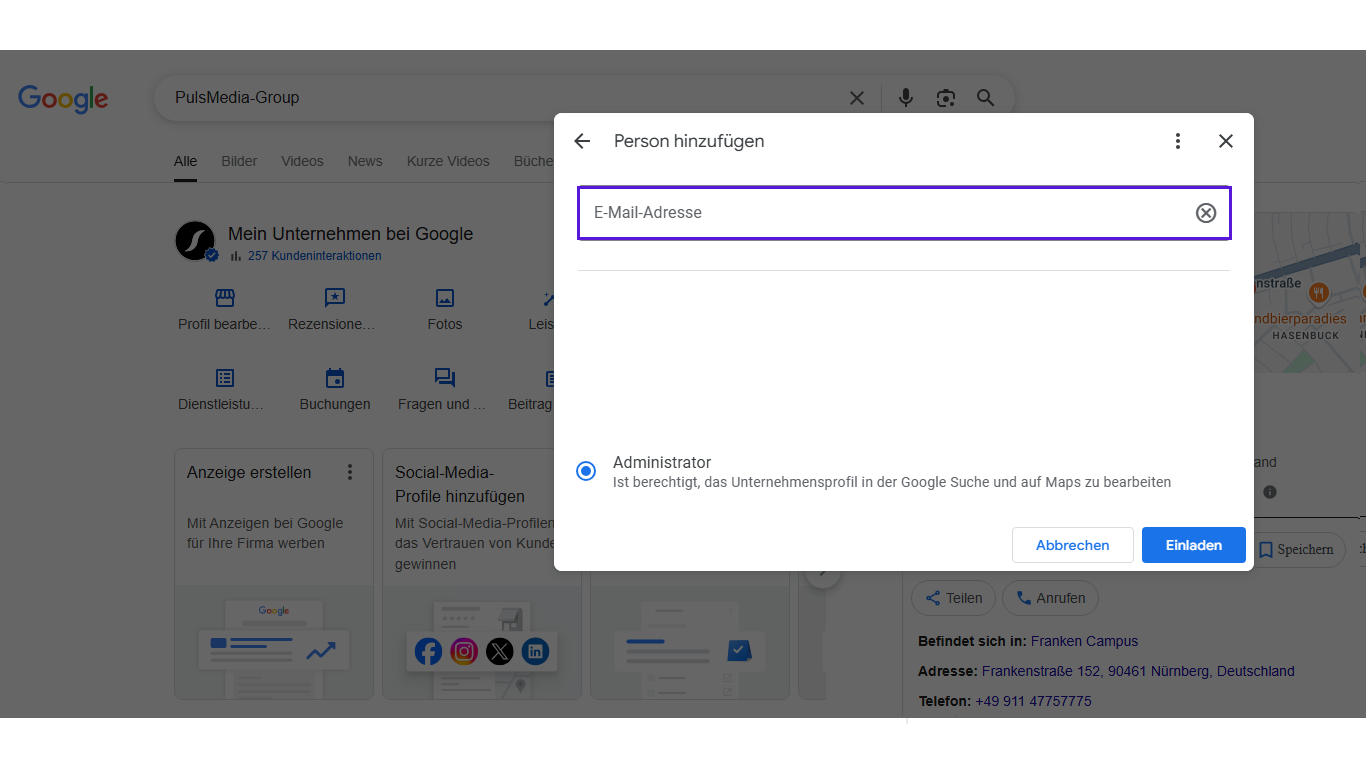Switch to the Bilder tab
1366x768 pixels.
click(x=239, y=161)
